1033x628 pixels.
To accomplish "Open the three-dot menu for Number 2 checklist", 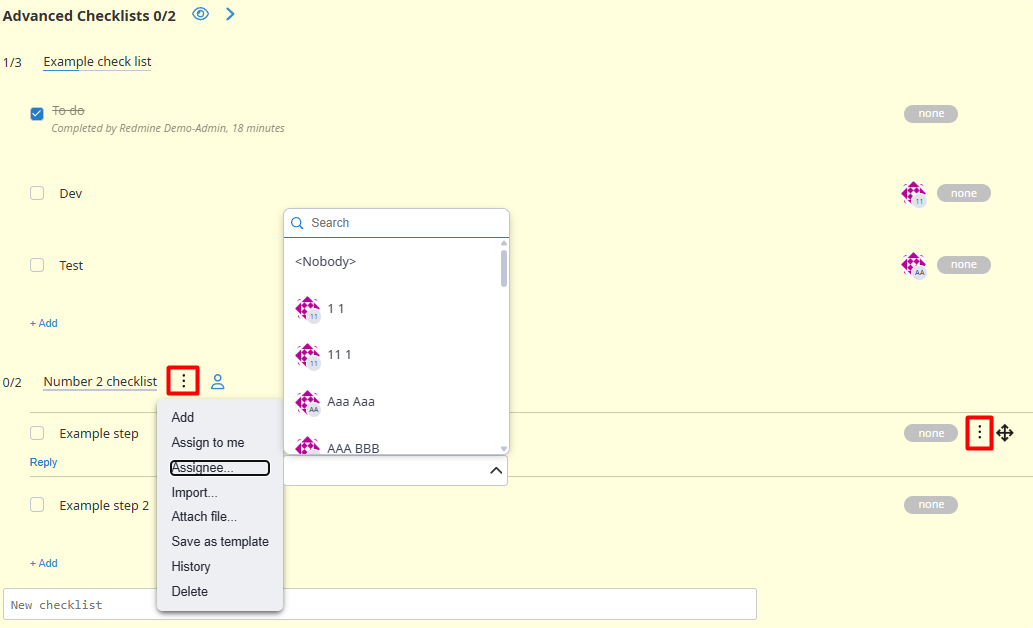I will pyautogui.click(x=183, y=381).
